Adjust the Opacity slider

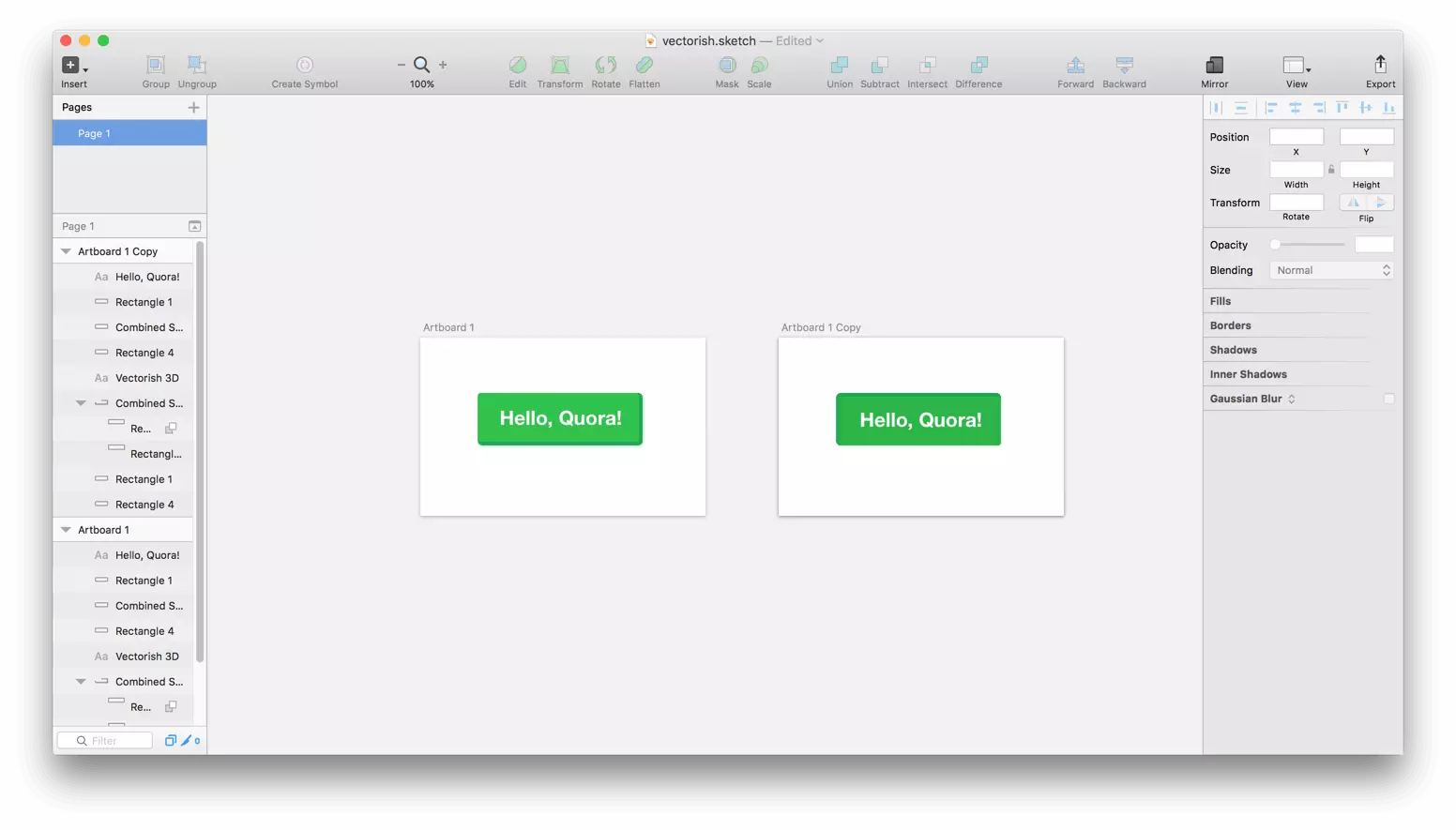pyautogui.click(x=1310, y=245)
